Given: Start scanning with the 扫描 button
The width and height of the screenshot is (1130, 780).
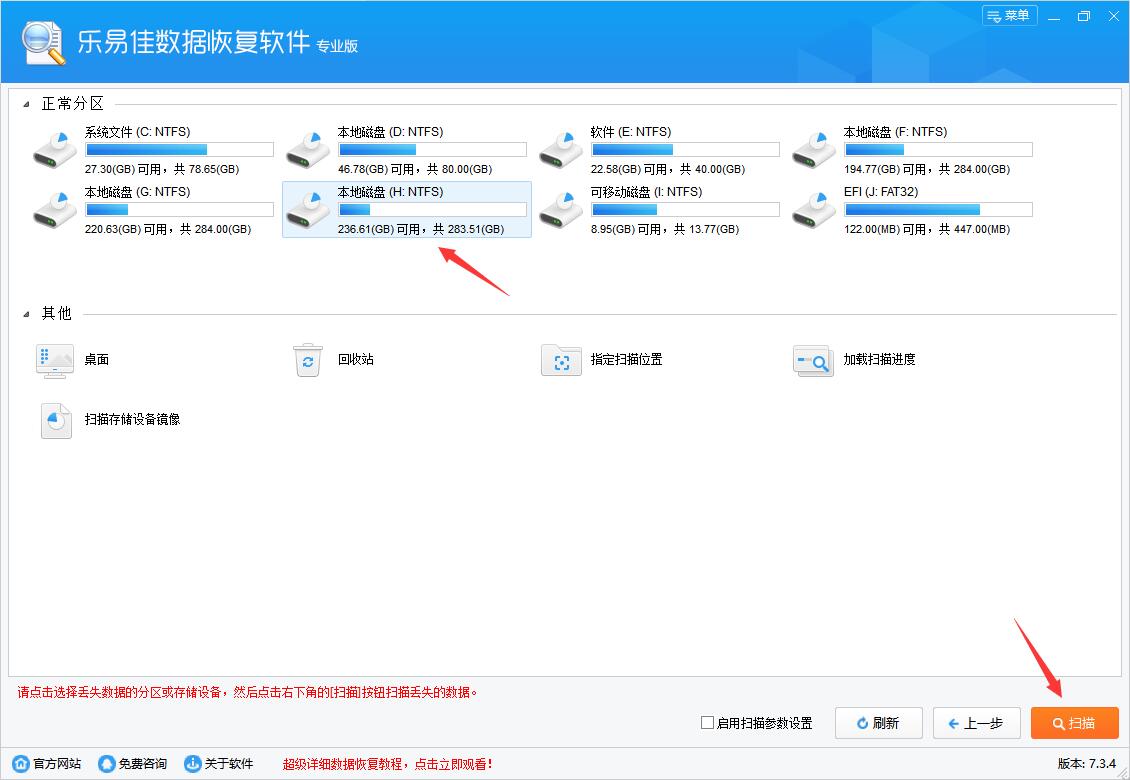Looking at the screenshot, I should (x=1075, y=722).
